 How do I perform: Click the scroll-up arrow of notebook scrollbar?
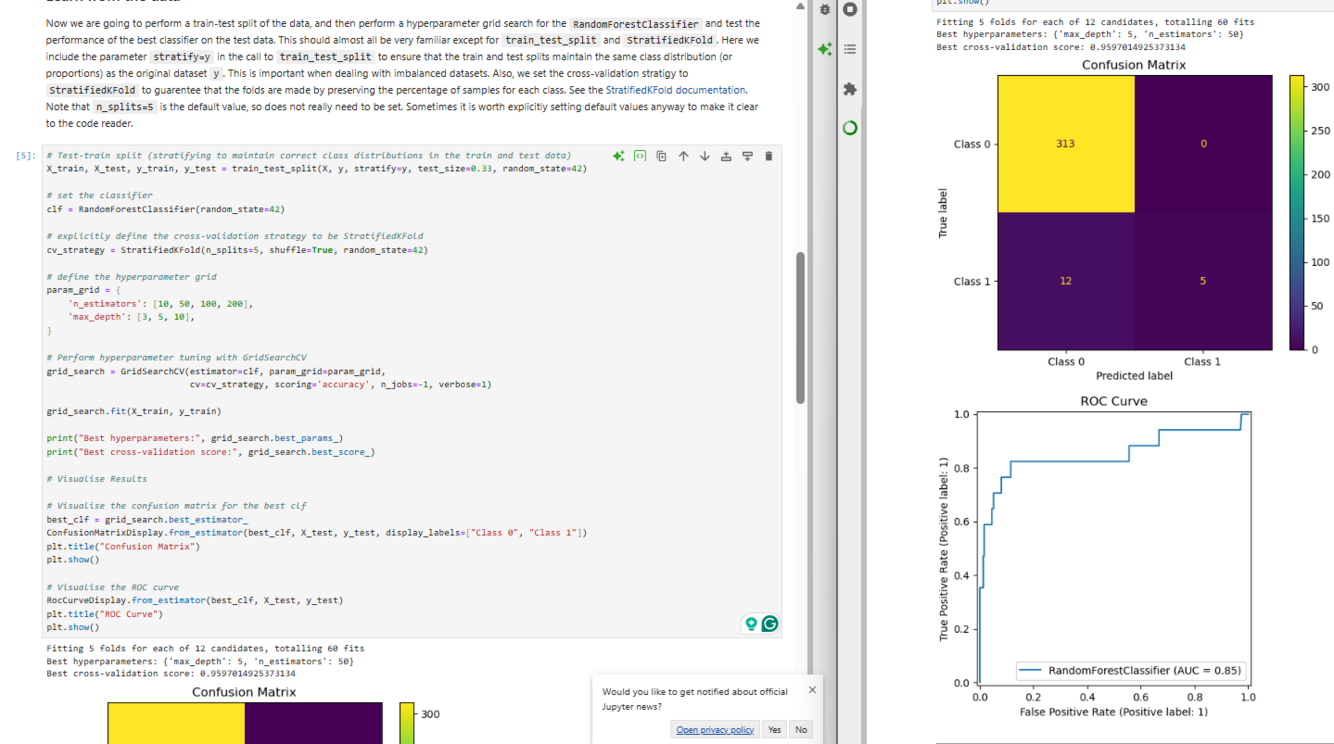pyautogui.click(x=800, y=6)
